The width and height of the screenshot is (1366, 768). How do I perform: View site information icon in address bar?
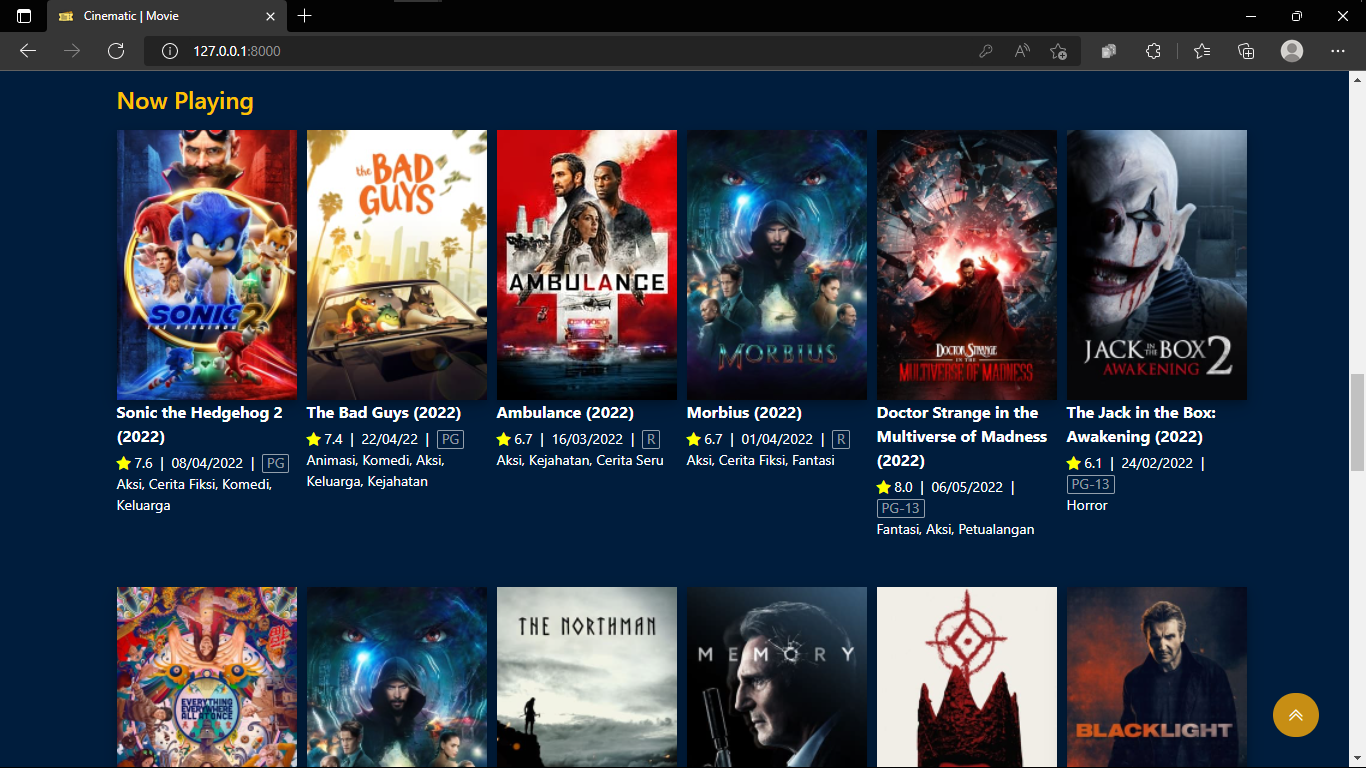(x=170, y=51)
